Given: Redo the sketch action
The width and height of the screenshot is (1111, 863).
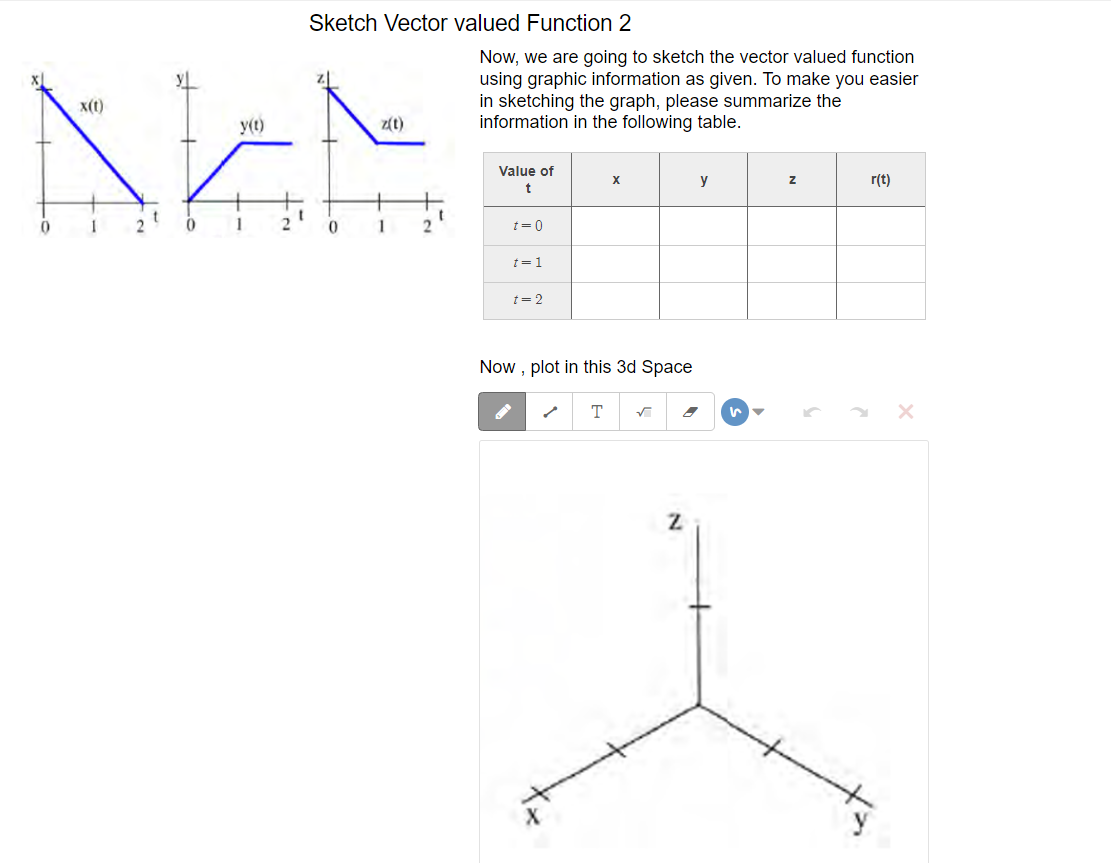Looking at the screenshot, I should point(860,411).
